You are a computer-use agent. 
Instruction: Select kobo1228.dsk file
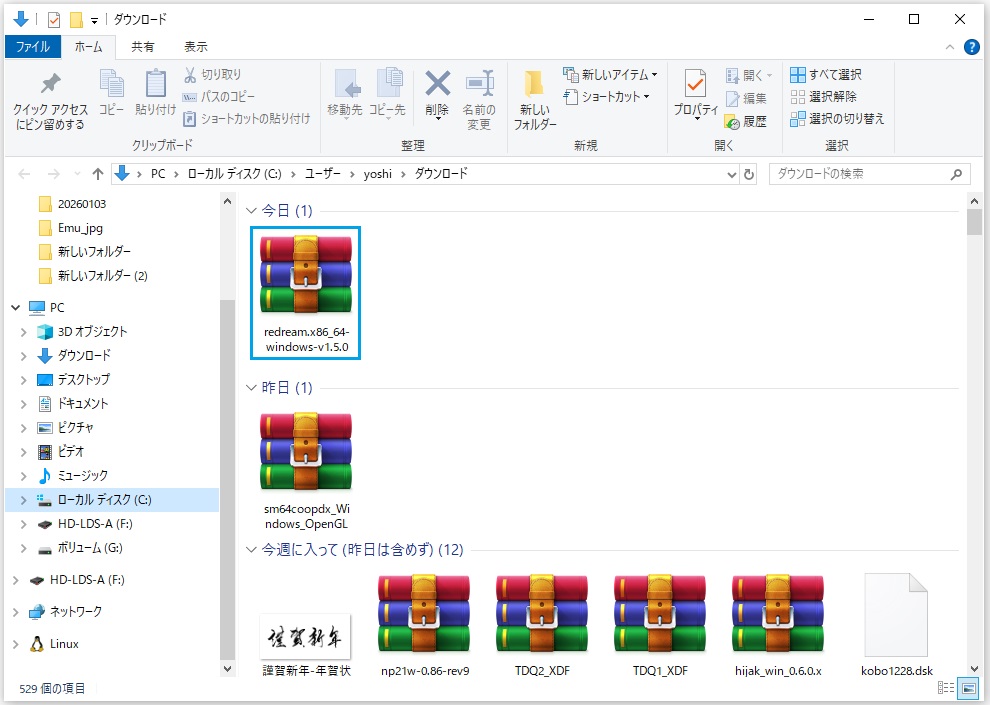coord(897,624)
